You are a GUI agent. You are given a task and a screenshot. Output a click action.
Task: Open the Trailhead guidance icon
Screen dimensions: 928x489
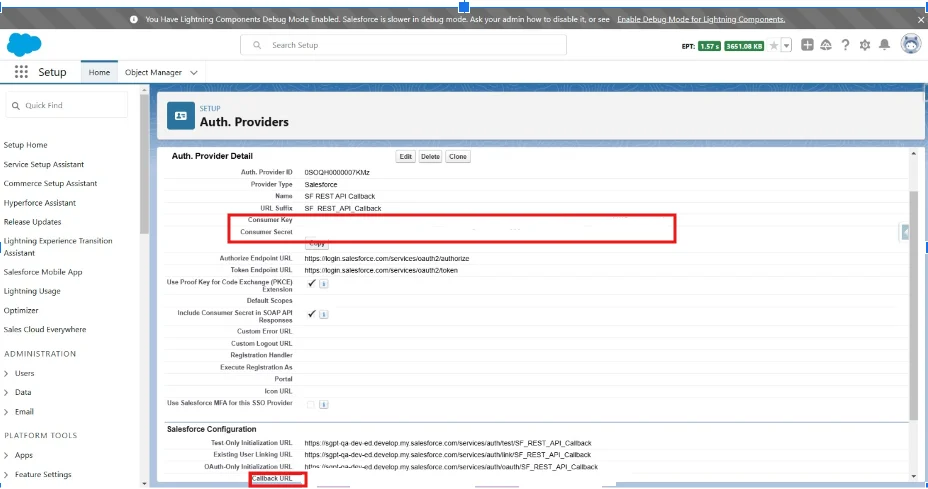(826, 45)
